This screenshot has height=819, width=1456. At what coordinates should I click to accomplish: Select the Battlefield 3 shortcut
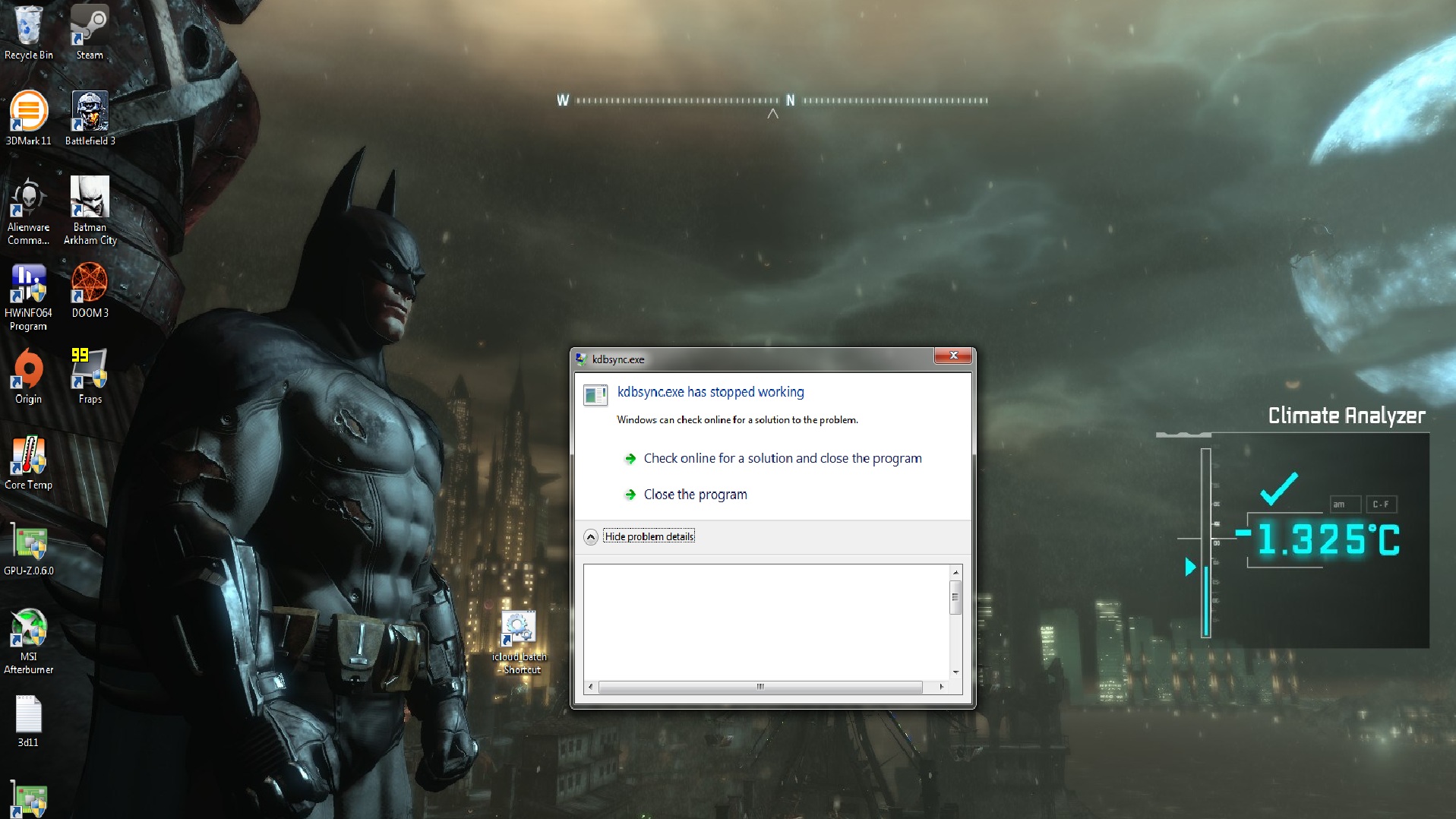point(90,118)
